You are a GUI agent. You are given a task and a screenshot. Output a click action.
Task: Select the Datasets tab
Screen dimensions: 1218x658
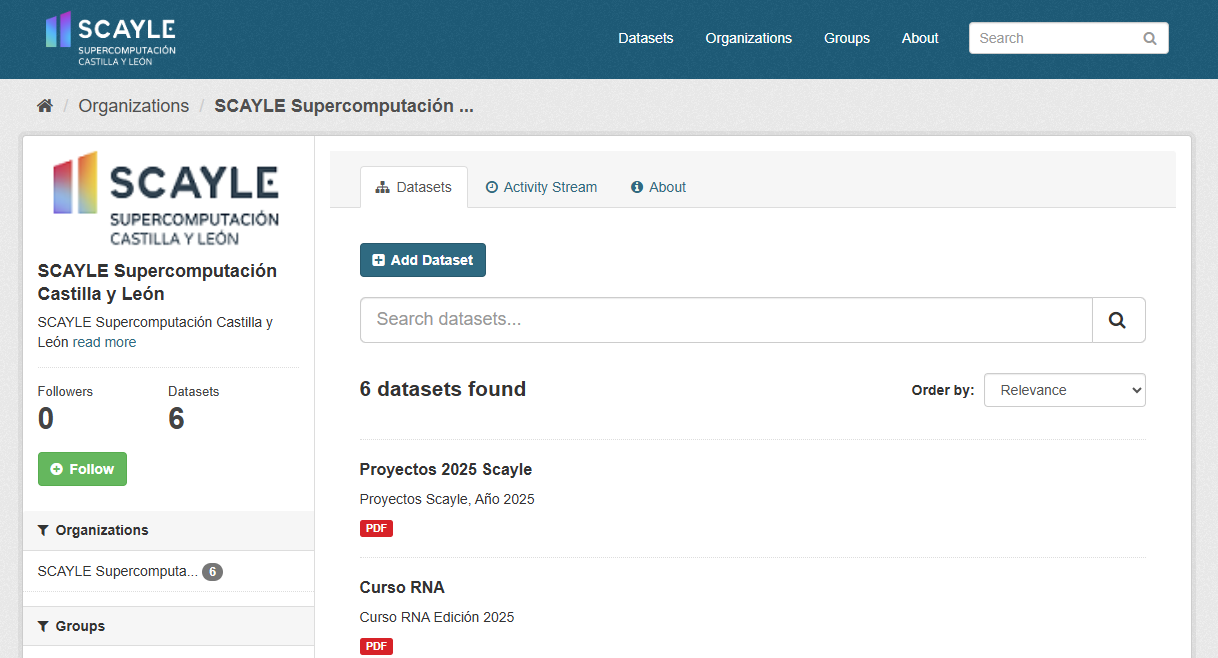(414, 187)
